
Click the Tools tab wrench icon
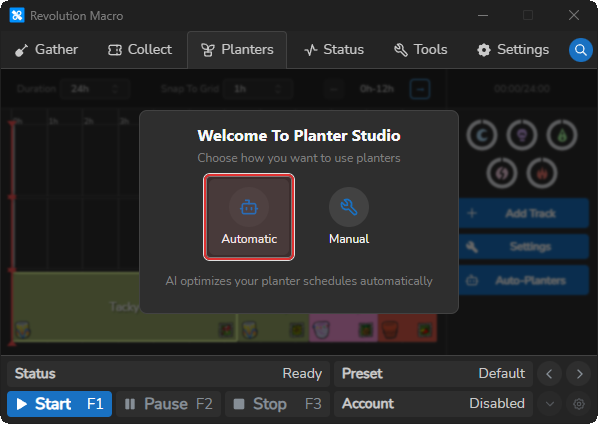coord(401,50)
